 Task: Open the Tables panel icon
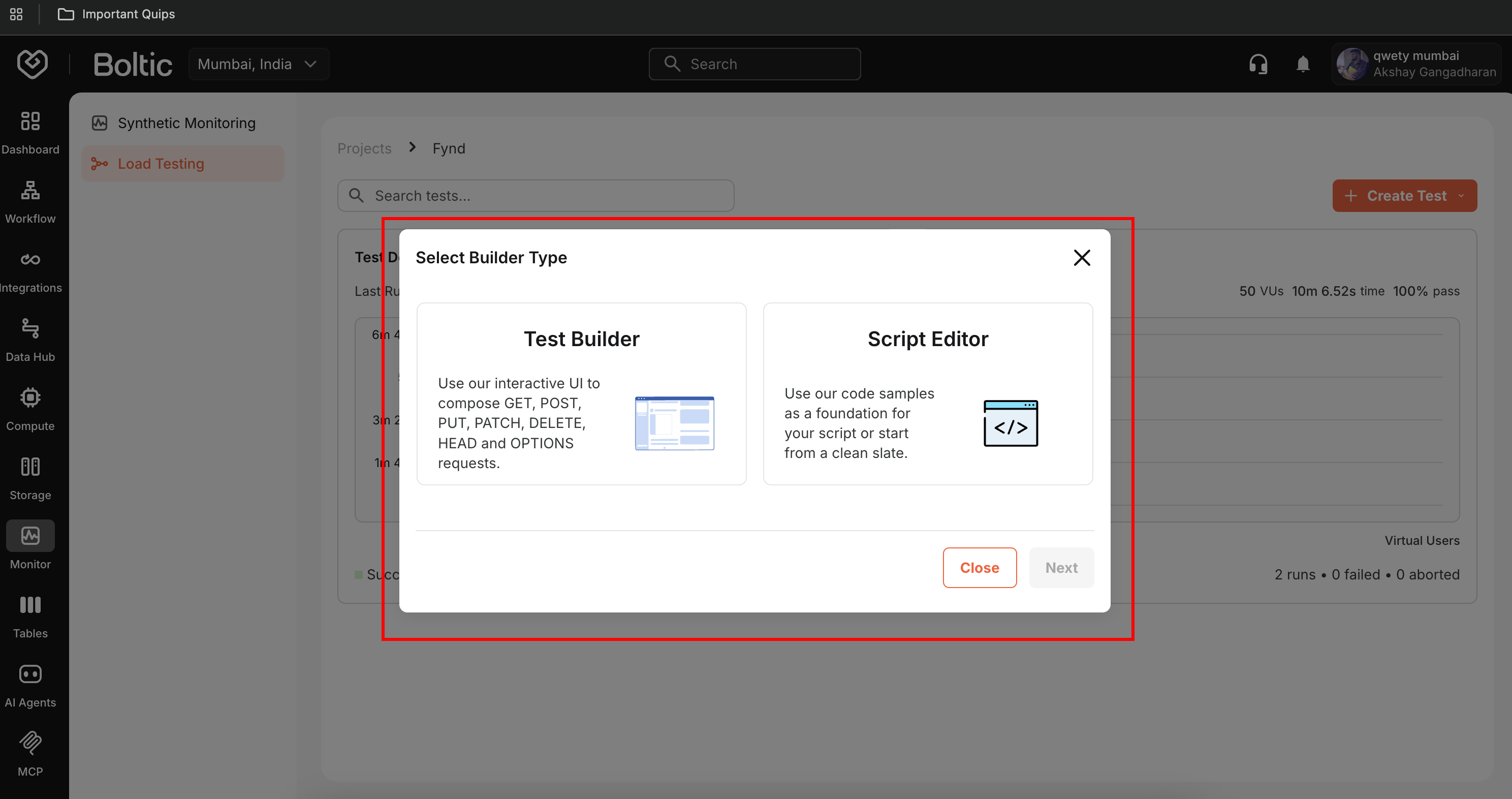tap(30, 605)
